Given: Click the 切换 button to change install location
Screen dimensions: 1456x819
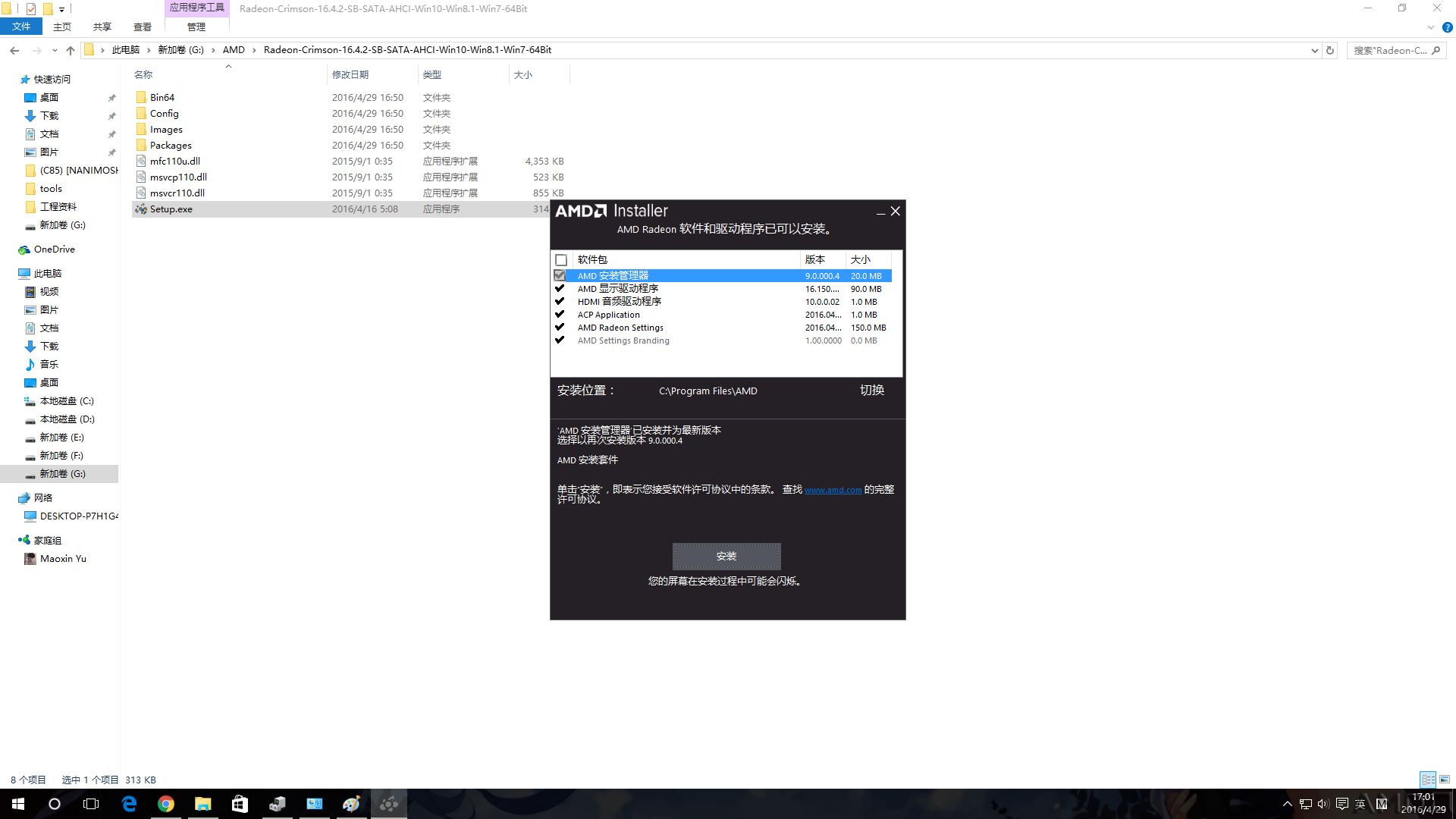Looking at the screenshot, I should 872,391.
